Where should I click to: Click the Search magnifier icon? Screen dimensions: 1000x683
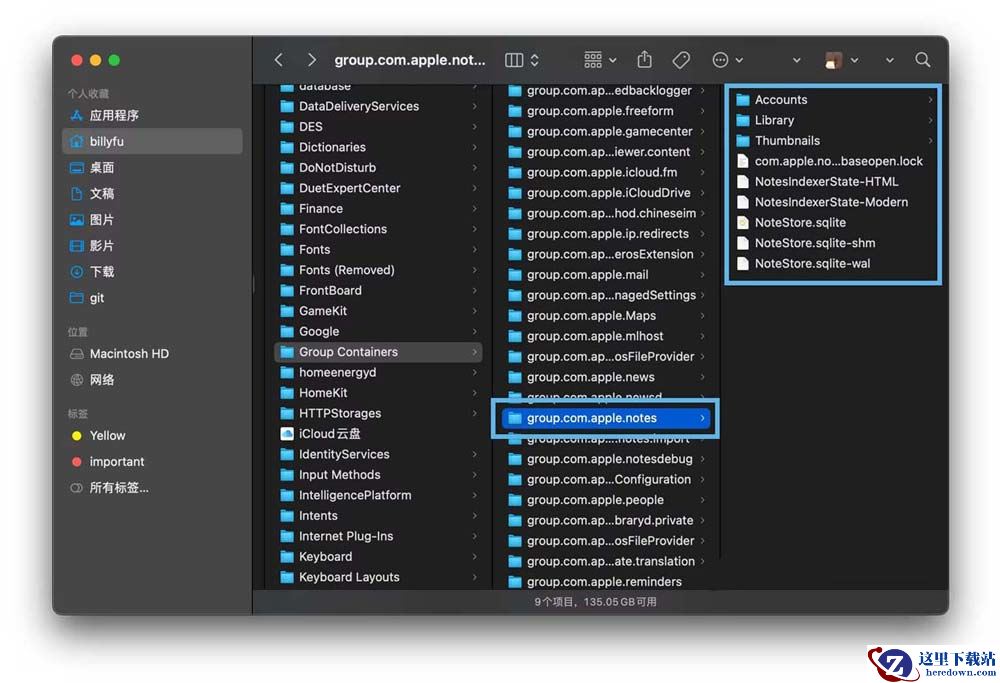tap(922, 60)
